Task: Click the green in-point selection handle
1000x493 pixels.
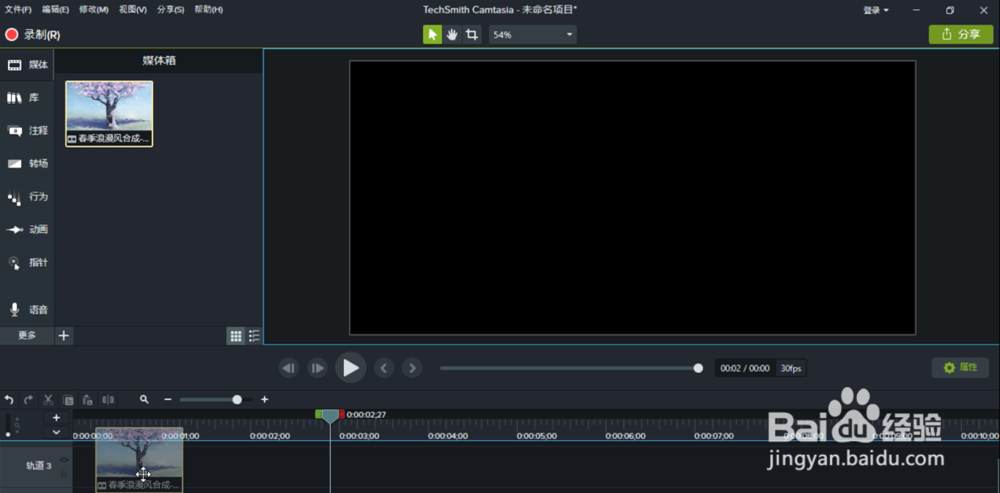Action: pos(318,414)
